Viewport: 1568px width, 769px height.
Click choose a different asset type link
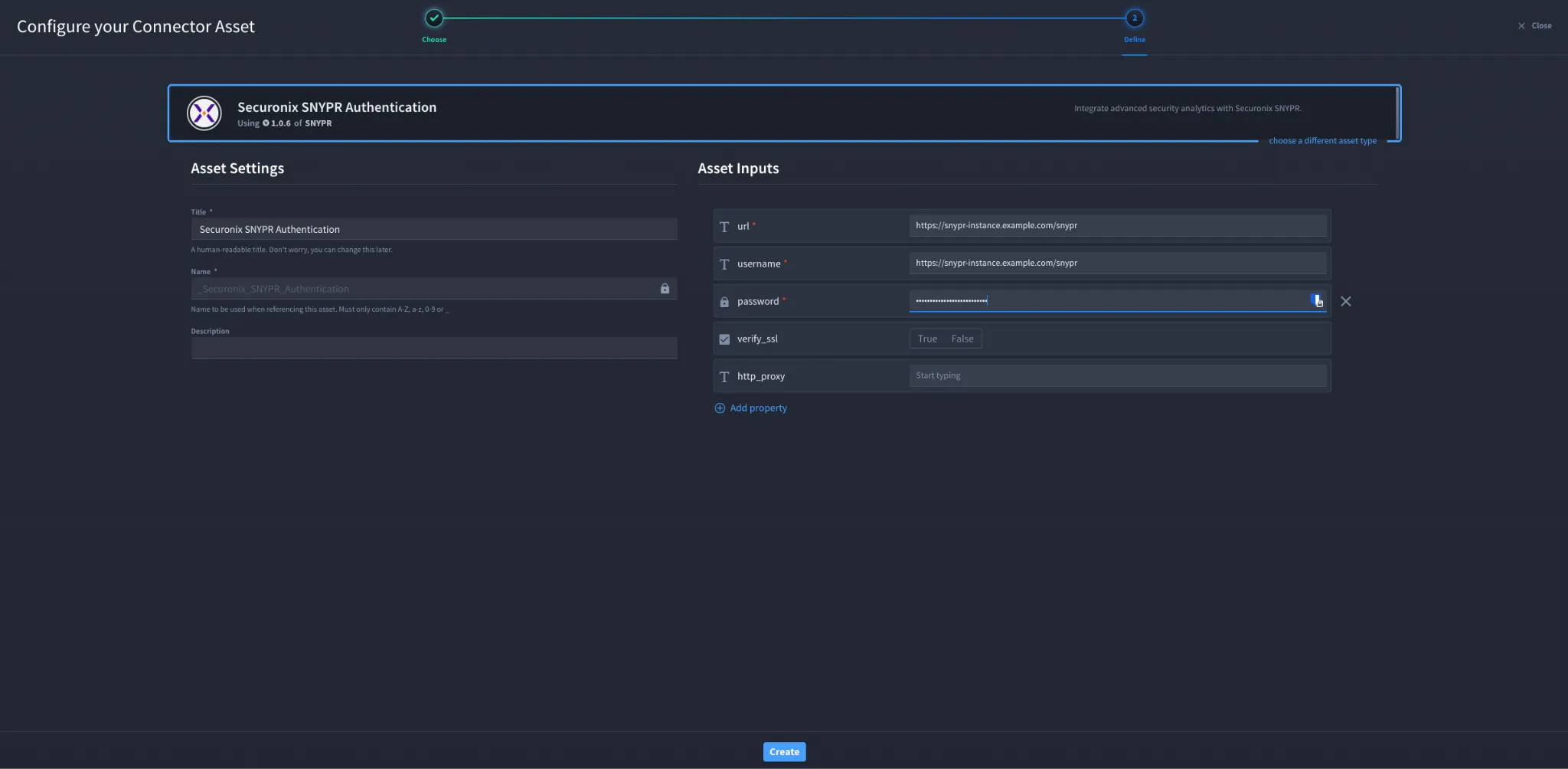(x=1322, y=141)
